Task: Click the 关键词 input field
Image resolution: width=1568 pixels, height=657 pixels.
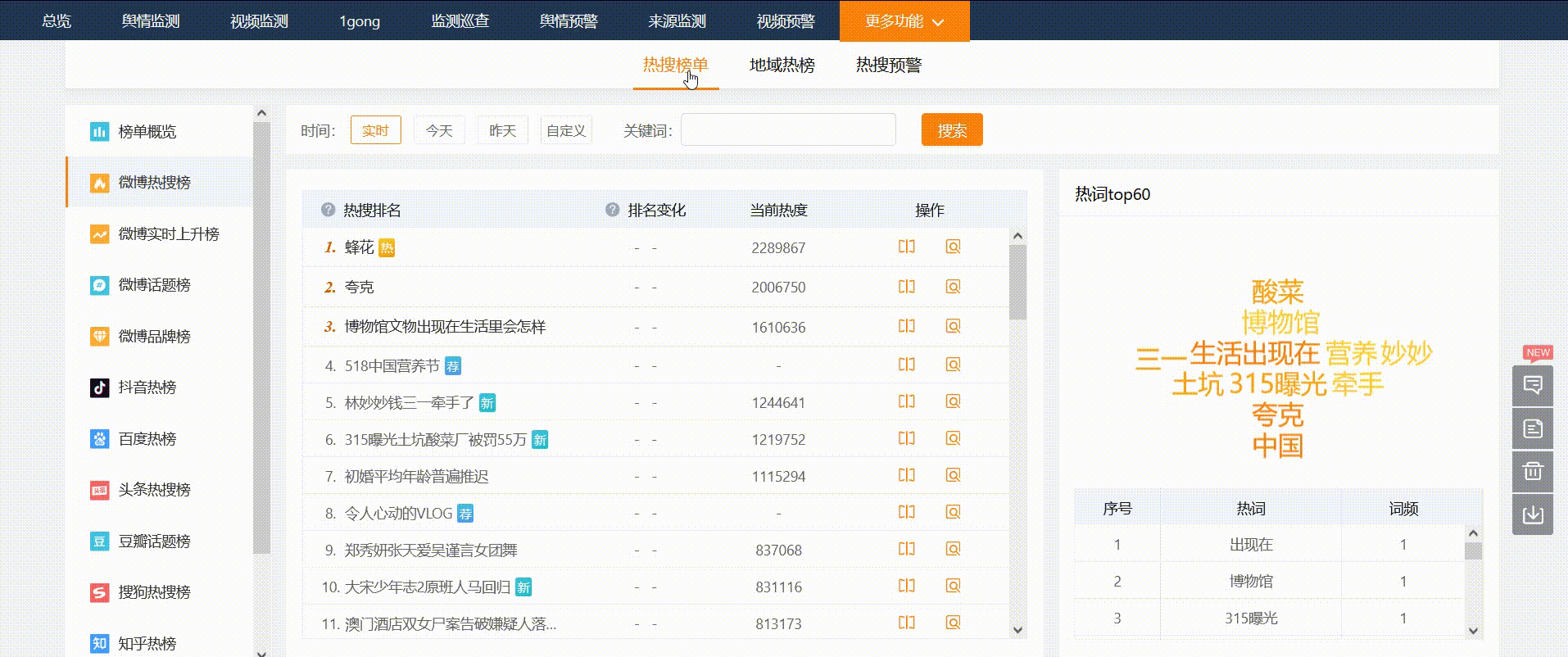Action: (x=788, y=130)
